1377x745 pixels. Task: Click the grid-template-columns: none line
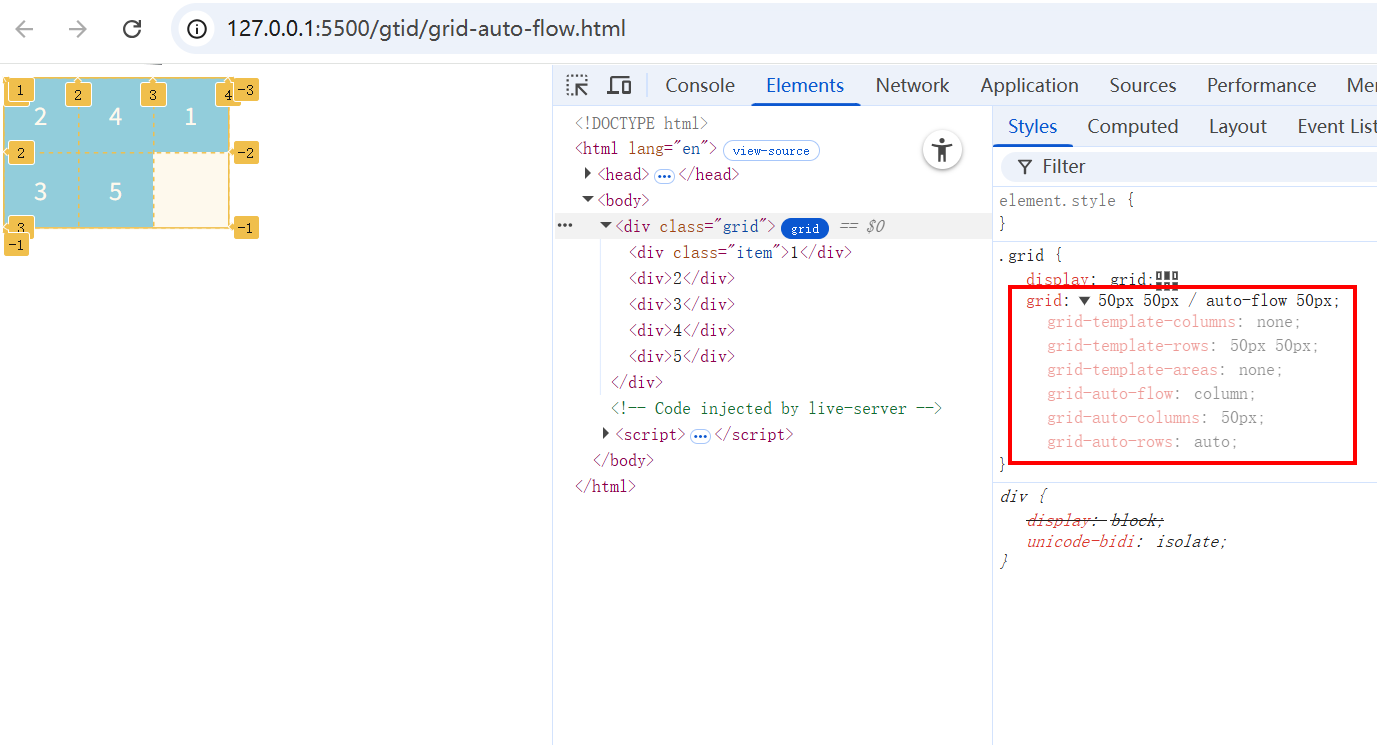pos(1174,322)
